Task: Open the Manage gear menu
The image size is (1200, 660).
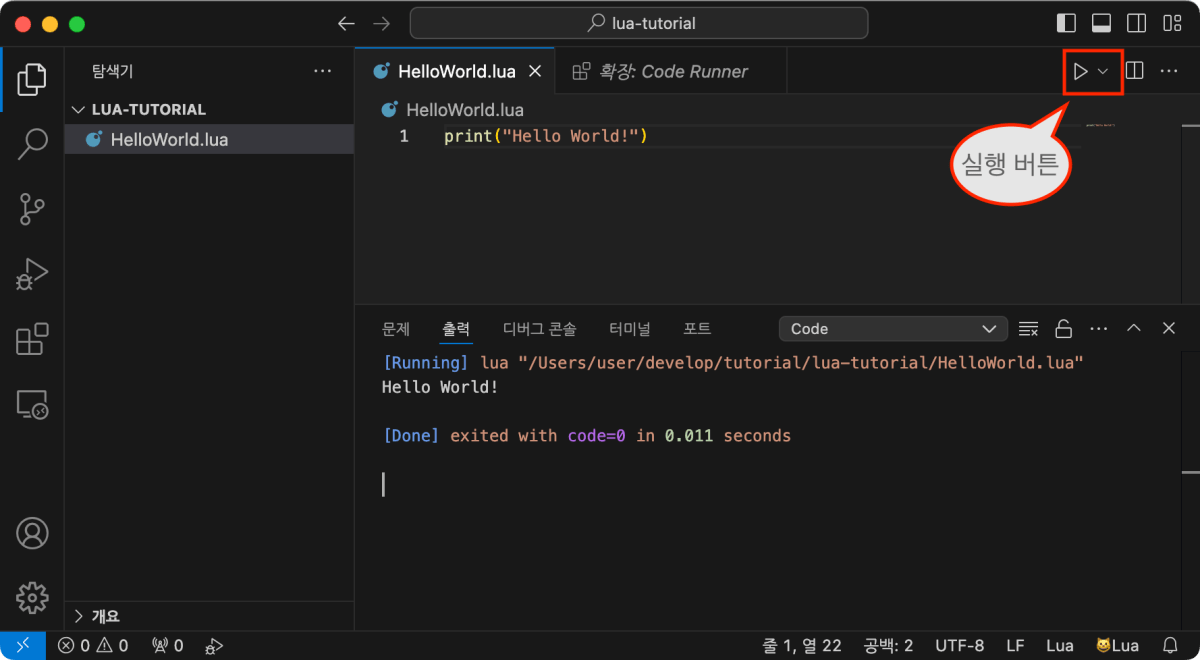Action: 32,597
